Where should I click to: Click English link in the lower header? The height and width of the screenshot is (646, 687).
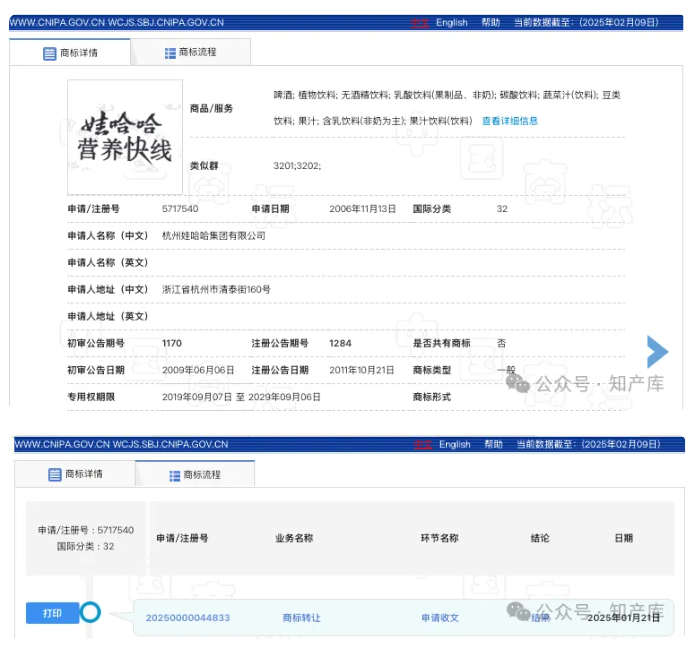click(454, 444)
